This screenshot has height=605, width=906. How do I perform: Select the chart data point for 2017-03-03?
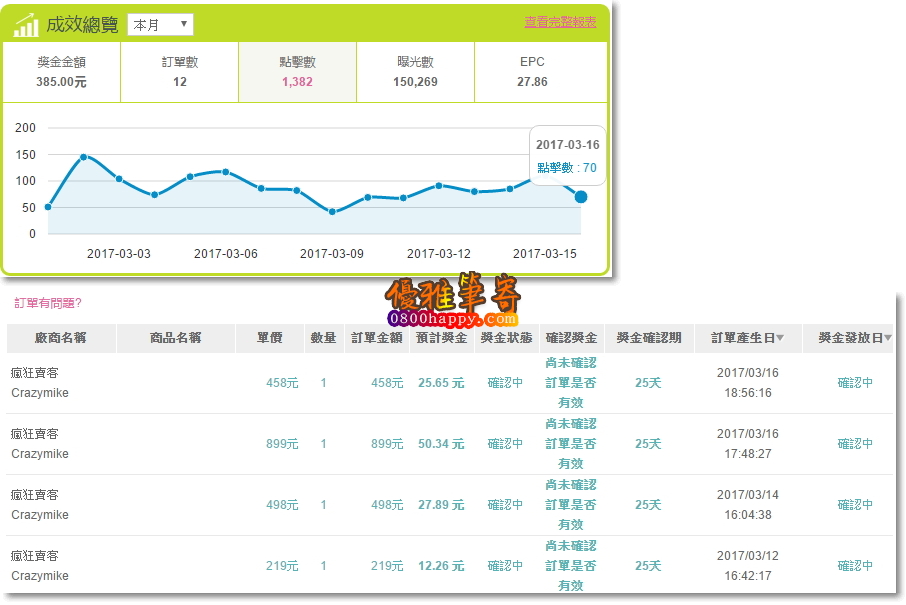pyautogui.click(x=119, y=179)
